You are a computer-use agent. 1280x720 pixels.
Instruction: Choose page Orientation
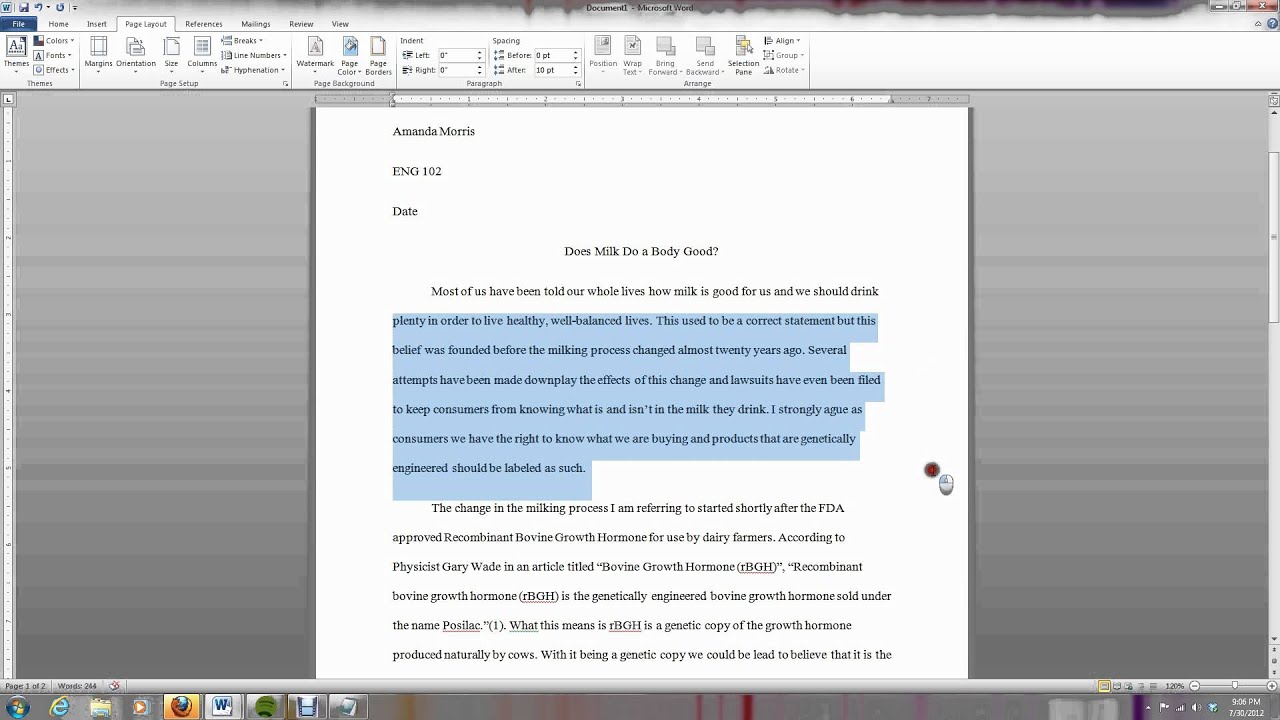pyautogui.click(x=136, y=54)
